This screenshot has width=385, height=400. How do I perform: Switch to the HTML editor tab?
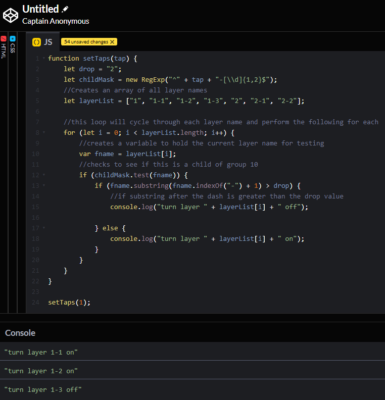pyautogui.click(x=4, y=48)
